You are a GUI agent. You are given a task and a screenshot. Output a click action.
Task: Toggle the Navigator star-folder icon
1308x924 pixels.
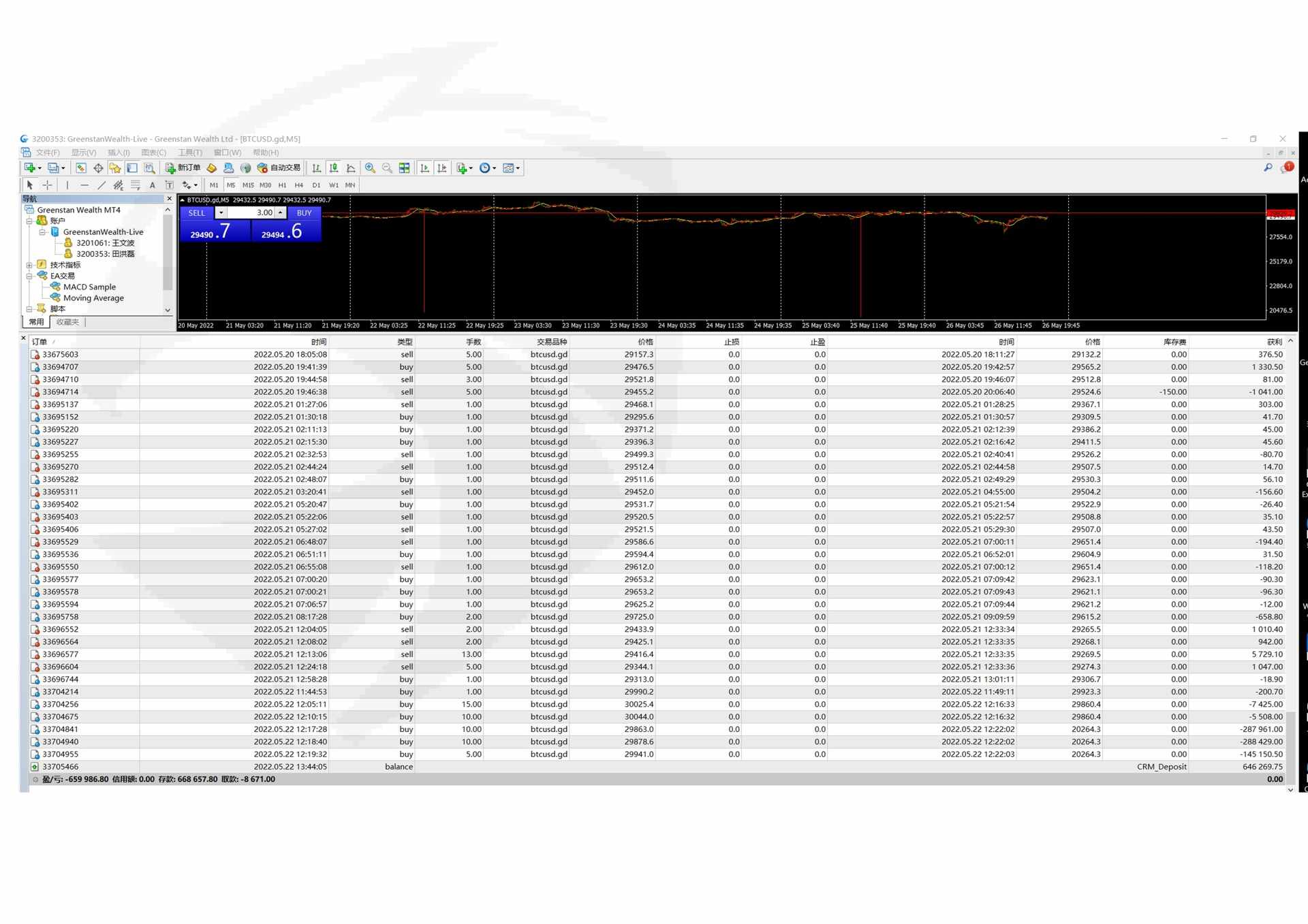[x=115, y=168]
